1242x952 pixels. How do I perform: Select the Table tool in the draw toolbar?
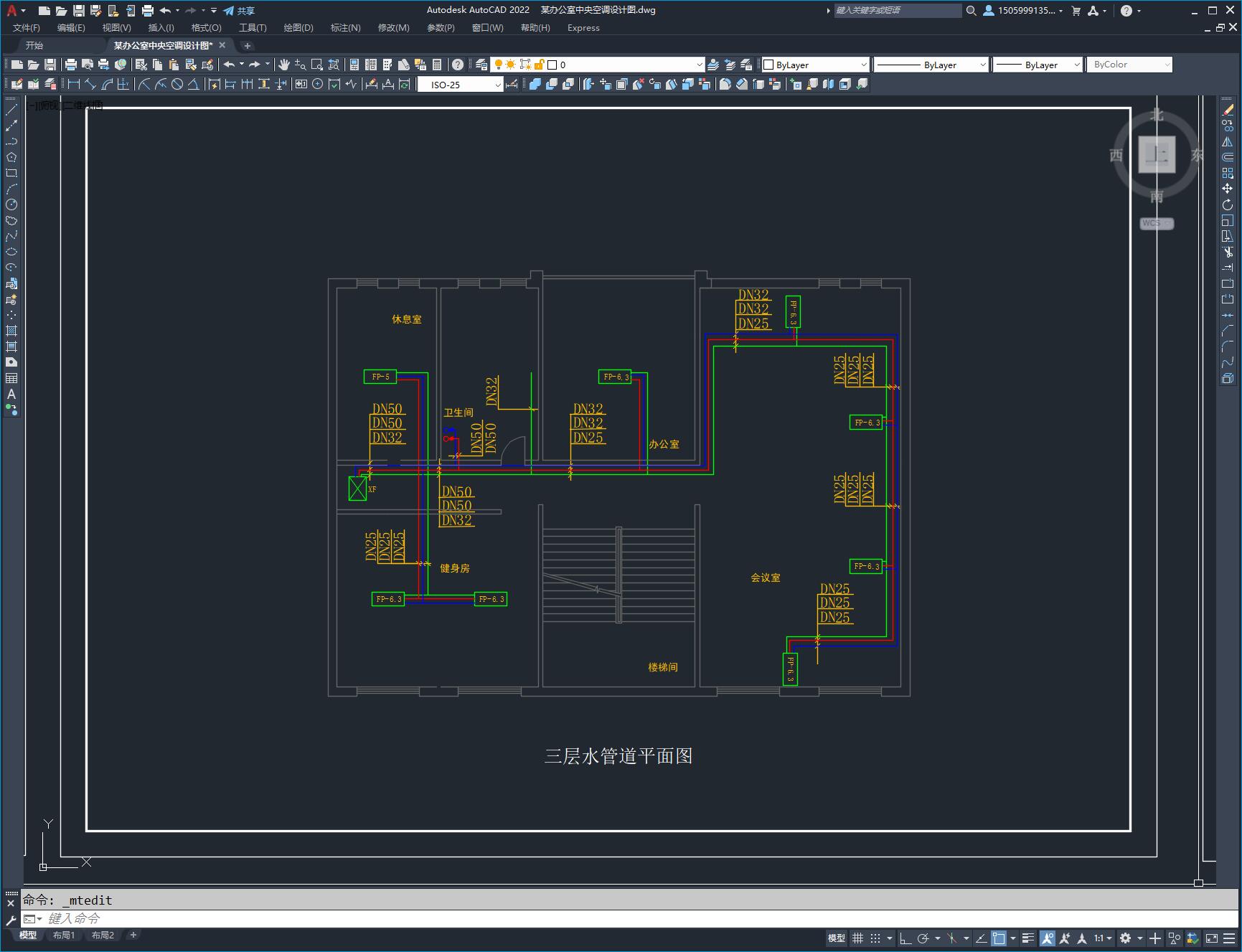pyautogui.click(x=11, y=378)
